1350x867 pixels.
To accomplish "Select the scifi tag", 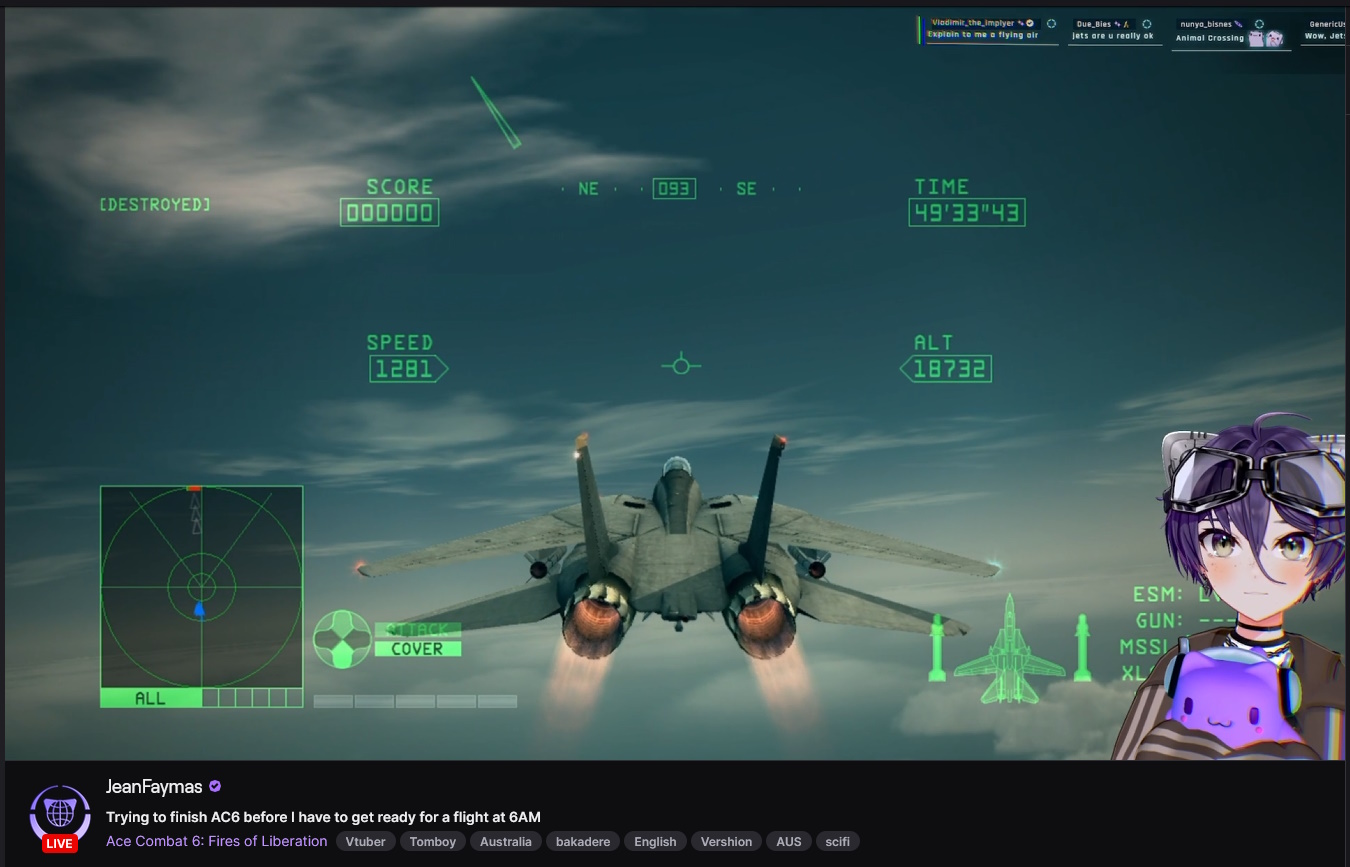I will (838, 842).
